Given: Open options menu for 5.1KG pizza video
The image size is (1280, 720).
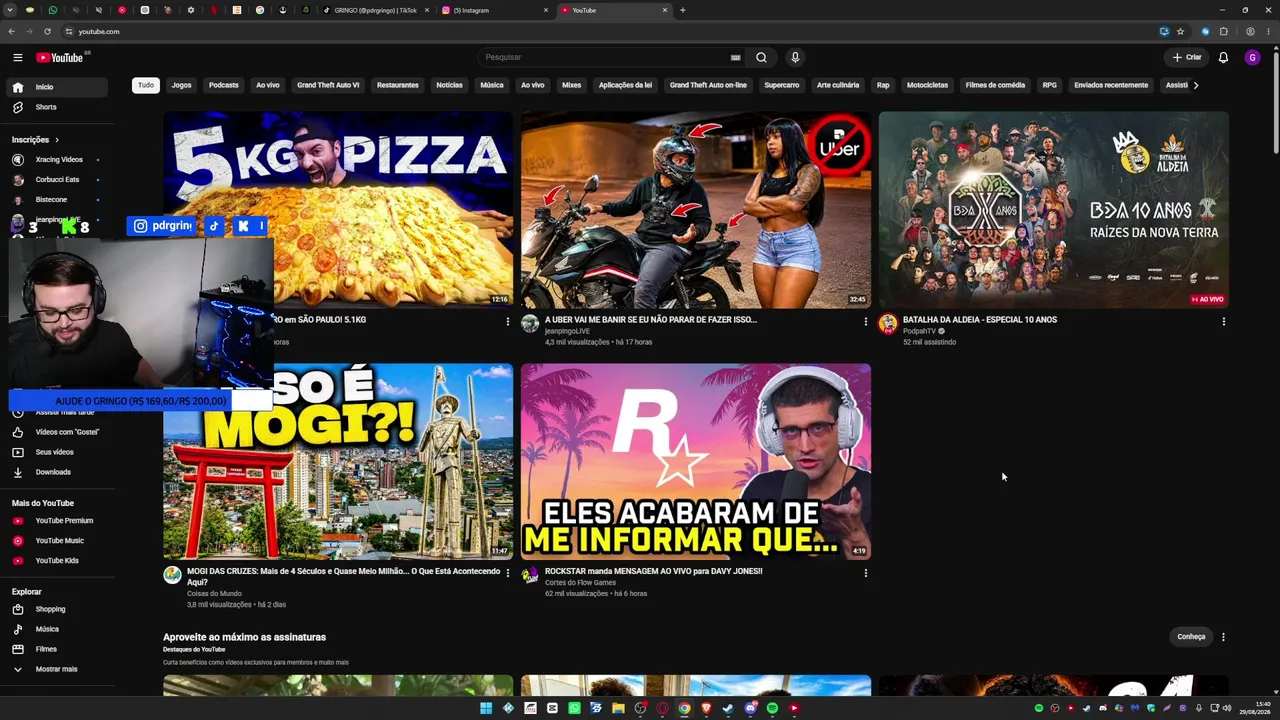Looking at the screenshot, I should tap(507, 322).
